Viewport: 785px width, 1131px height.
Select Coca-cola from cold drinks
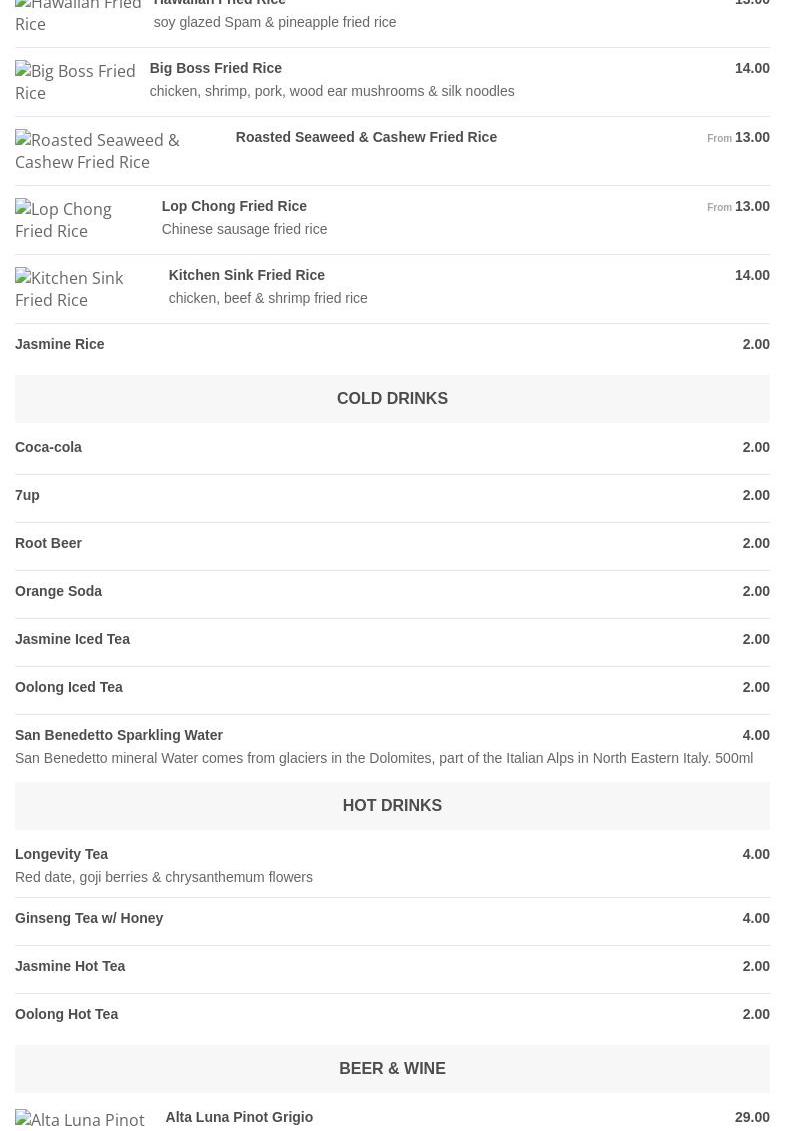pos(48,447)
